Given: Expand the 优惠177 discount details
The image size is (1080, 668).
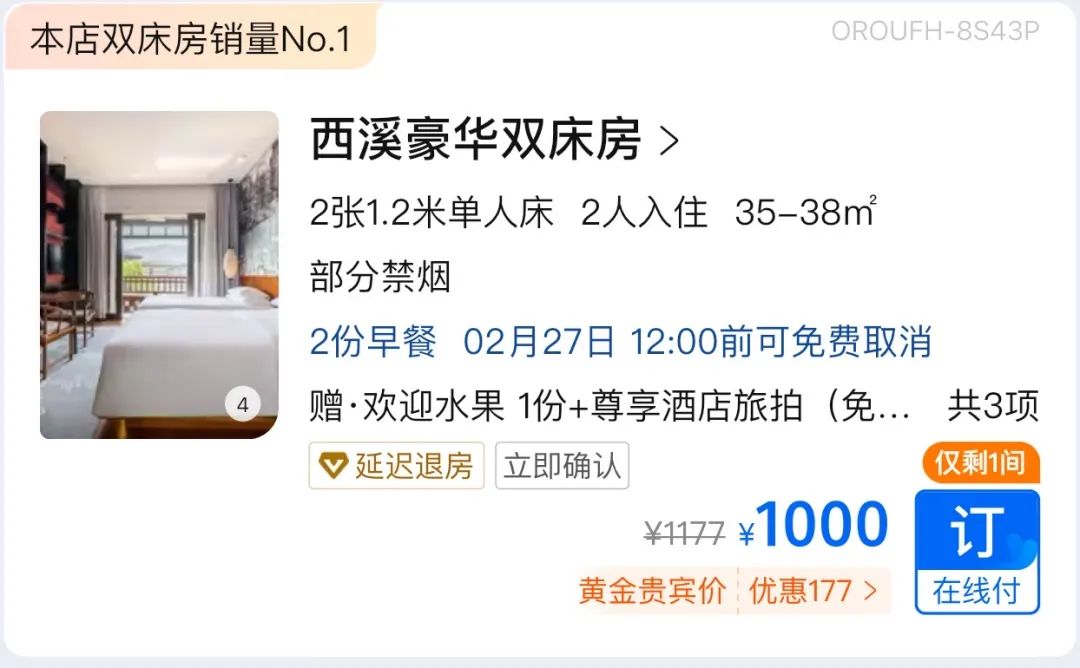Looking at the screenshot, I should pyautogui.click(x=813, y=591).
